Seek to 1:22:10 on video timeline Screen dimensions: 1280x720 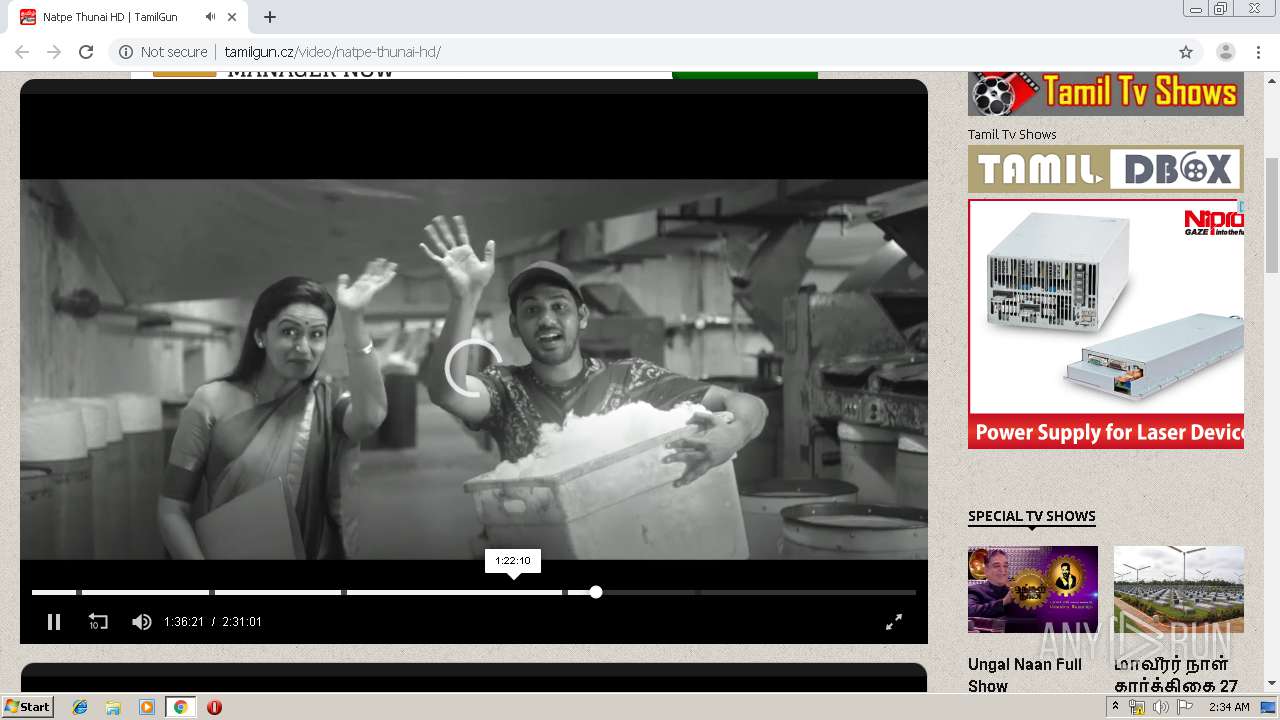[x=513, y=592]
